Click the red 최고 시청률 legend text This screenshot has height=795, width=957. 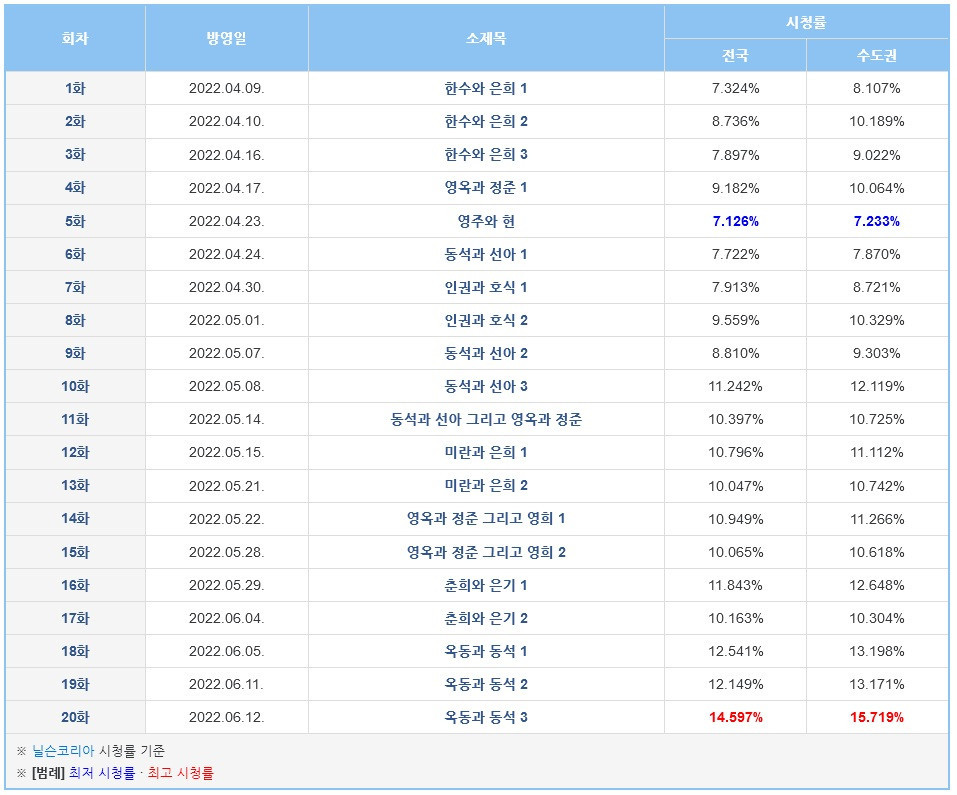point(180,773)
